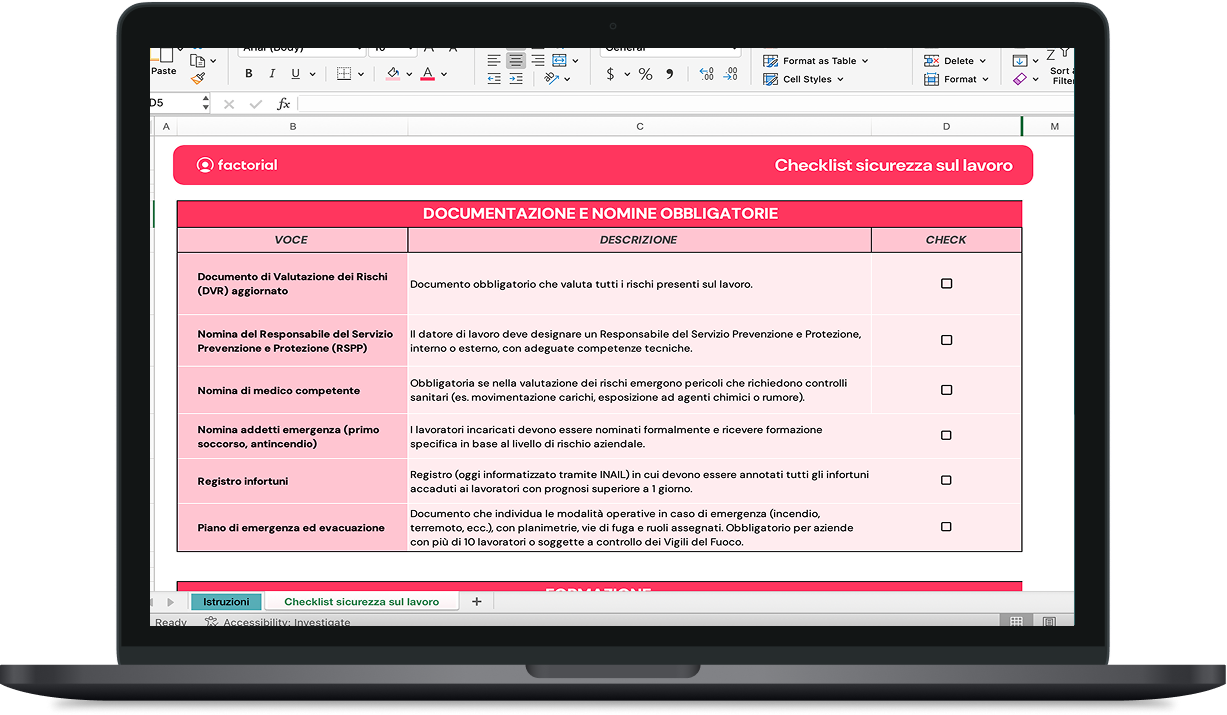This screenshot has height=715, width=1227.
Task: Open Cell Styles menu
Action: [804, 79]
